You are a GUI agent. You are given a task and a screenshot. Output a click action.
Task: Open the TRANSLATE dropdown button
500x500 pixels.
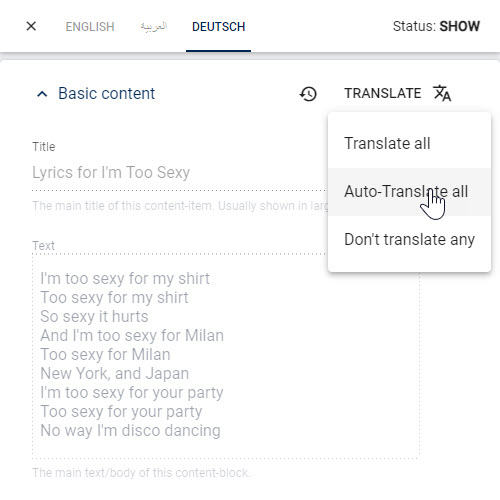click(x=398, y=93)
